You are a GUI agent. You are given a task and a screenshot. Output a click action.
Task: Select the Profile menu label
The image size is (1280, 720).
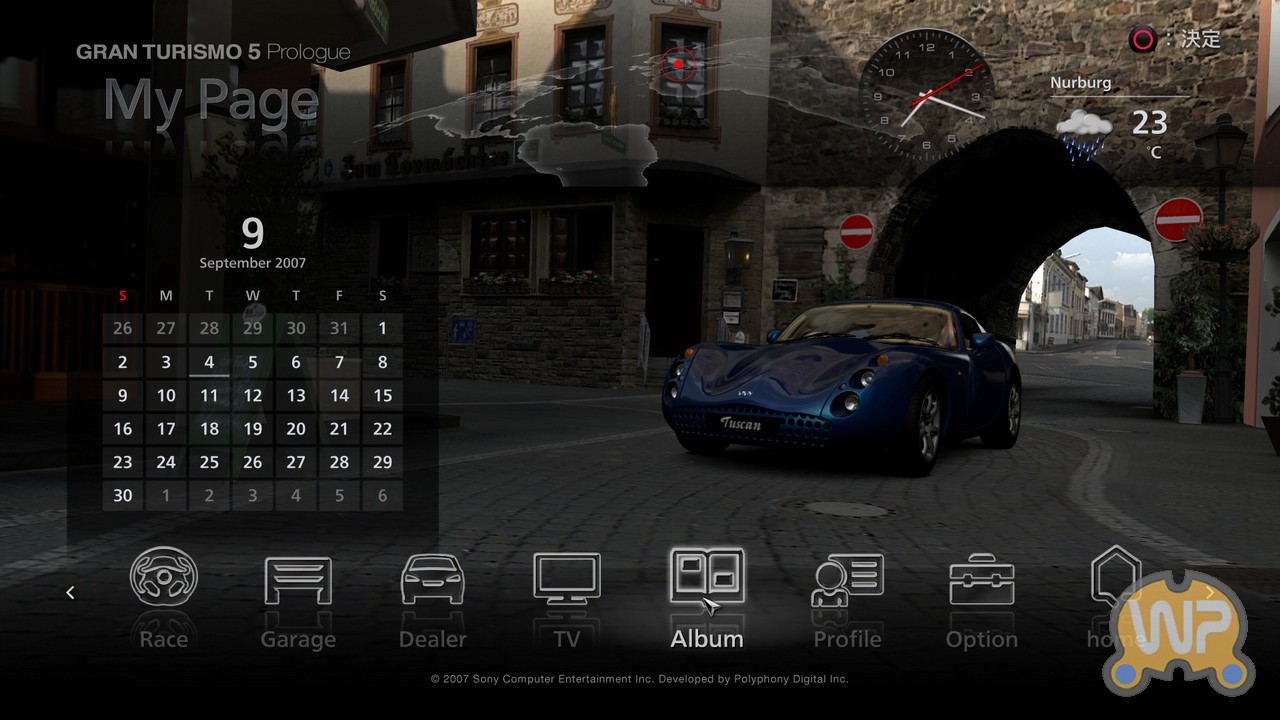click(x=847, y=639)
